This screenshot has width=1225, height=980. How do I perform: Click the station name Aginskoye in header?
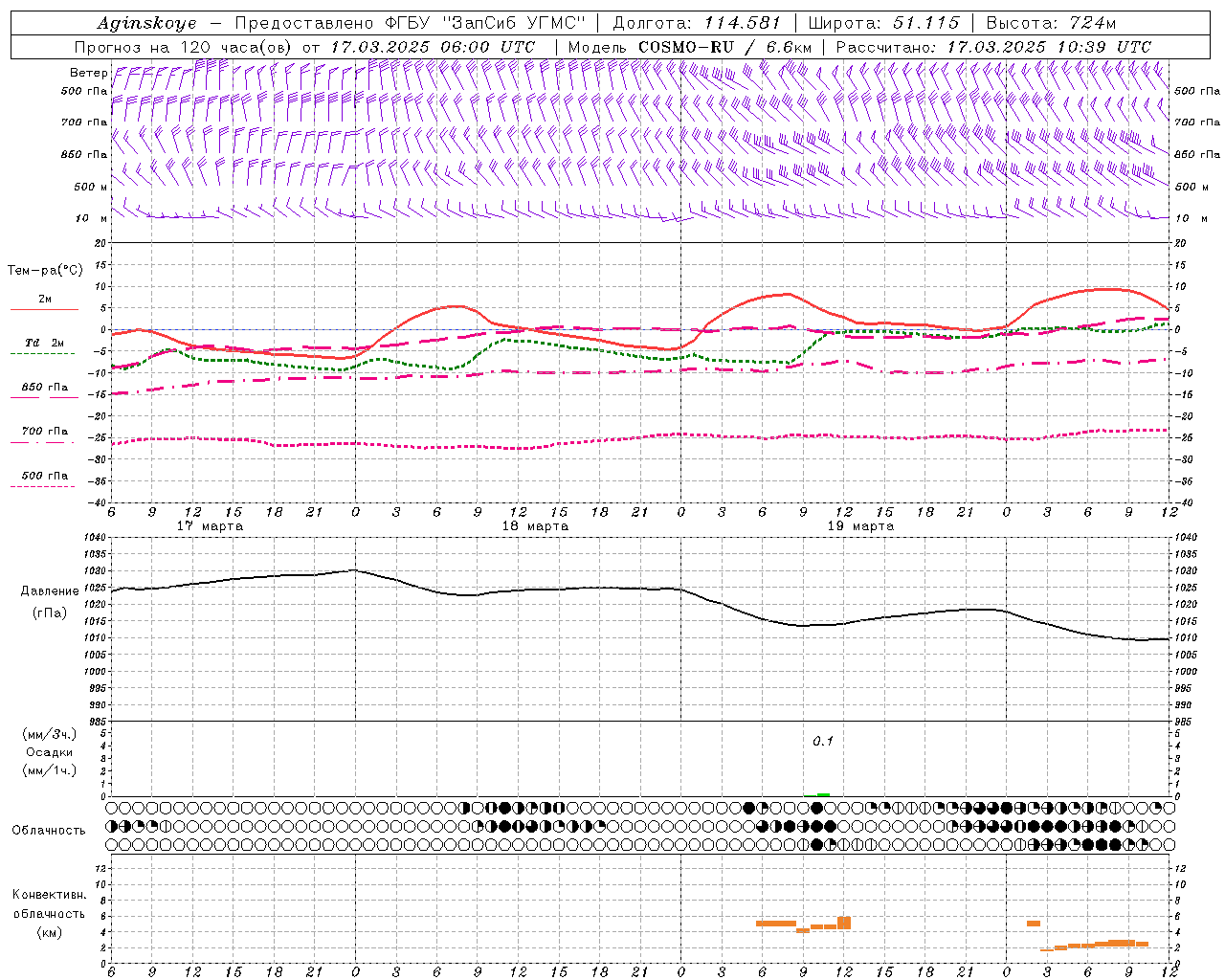coord(146,23)
